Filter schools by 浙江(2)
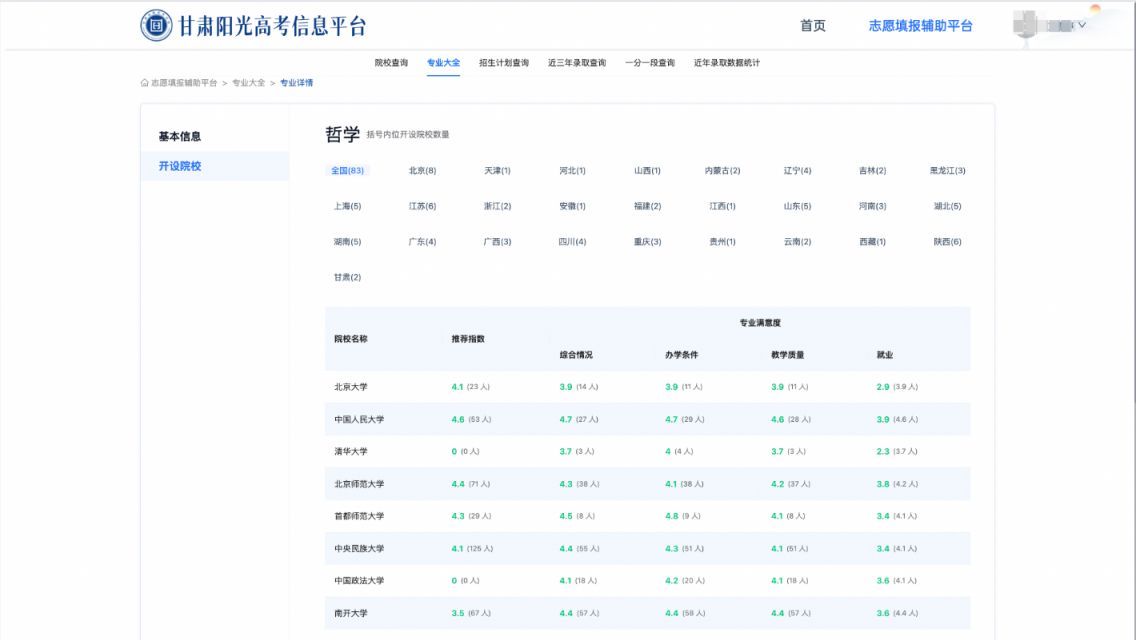 pyautogui.click(x=497, y=206)
